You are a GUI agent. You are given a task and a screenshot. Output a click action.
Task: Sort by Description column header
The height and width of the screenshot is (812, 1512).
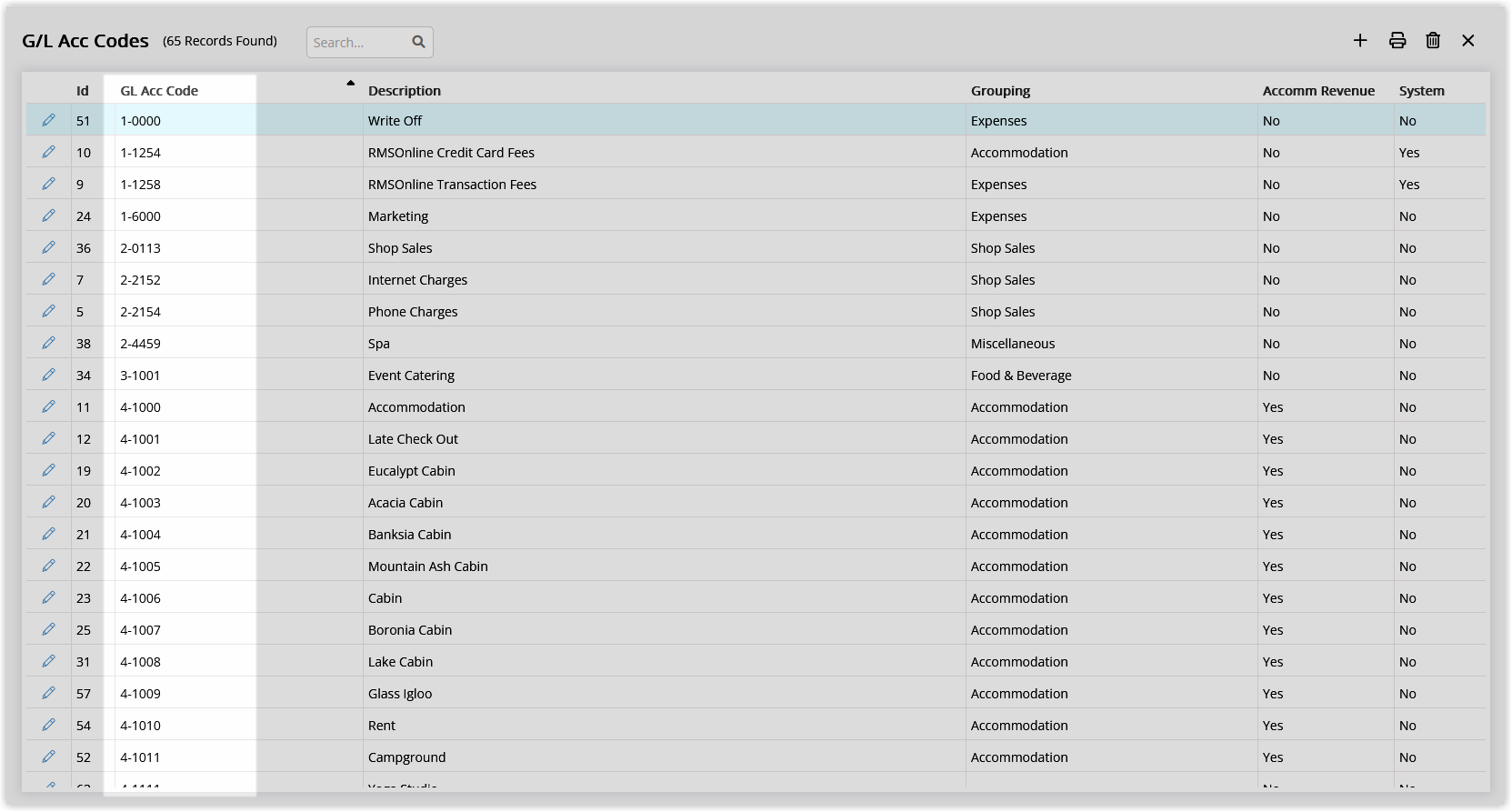404,91
